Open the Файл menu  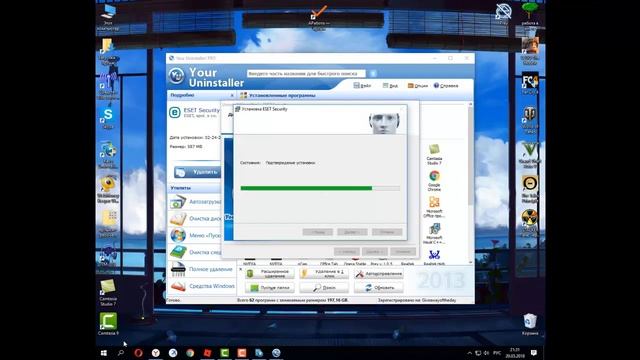click(362, 85)
